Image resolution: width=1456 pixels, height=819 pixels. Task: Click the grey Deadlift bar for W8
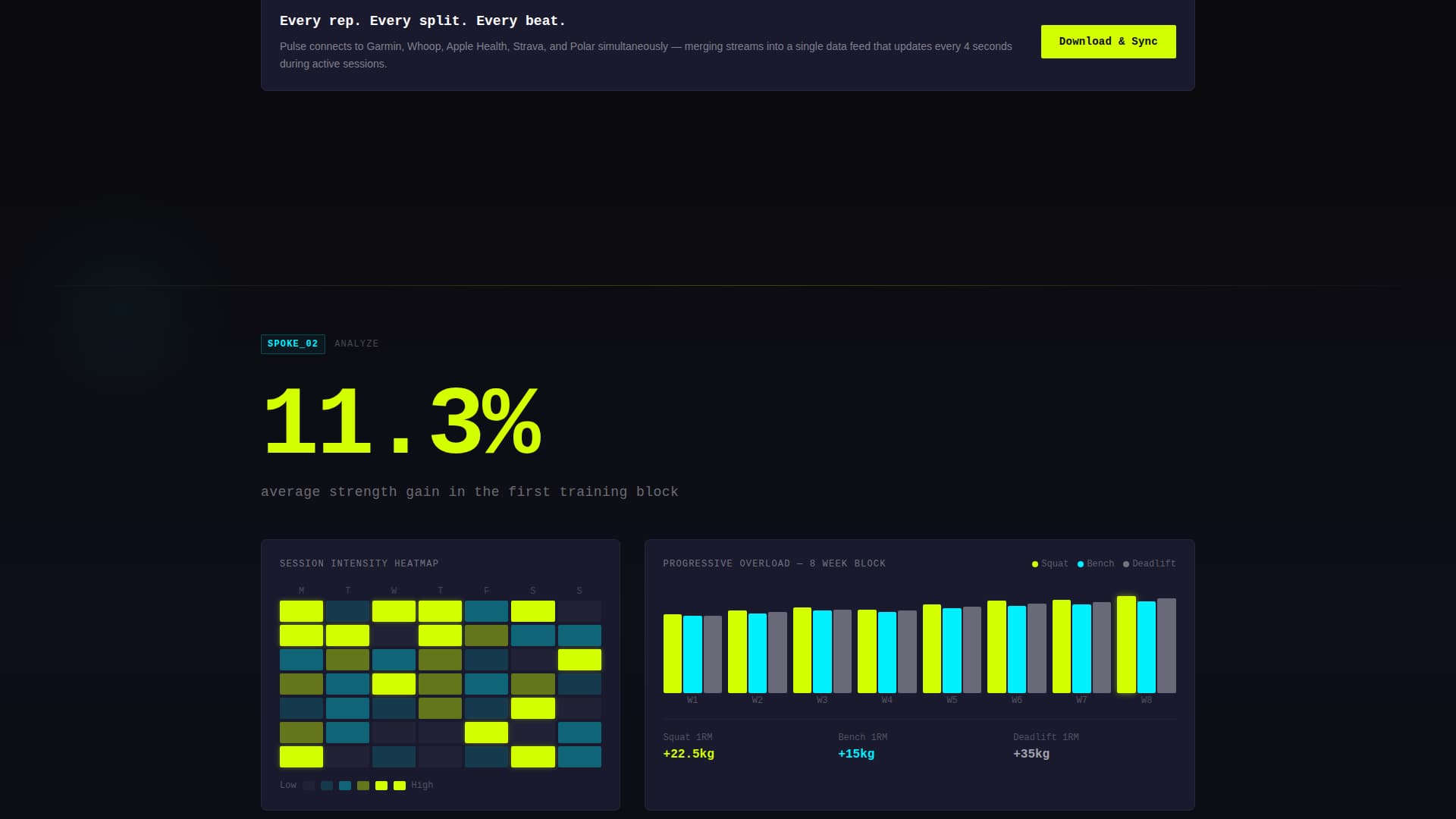[x=1166, y=645]
